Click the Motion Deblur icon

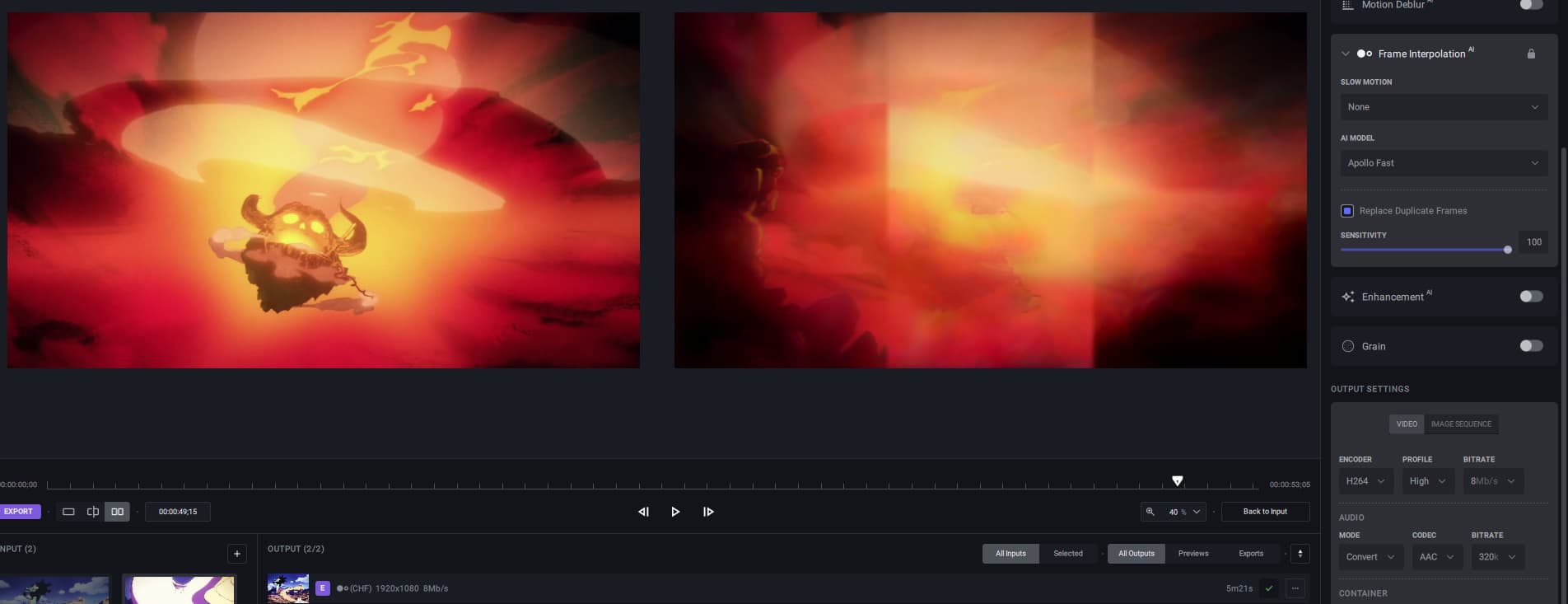tap(1348, 5)
